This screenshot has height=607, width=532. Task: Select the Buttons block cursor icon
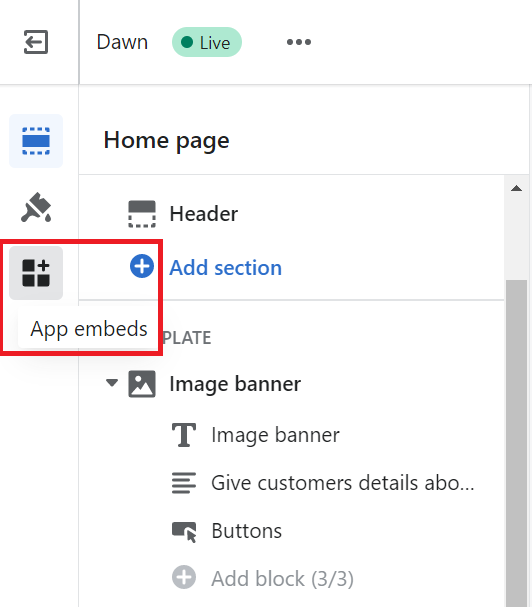tap(184, 532)
